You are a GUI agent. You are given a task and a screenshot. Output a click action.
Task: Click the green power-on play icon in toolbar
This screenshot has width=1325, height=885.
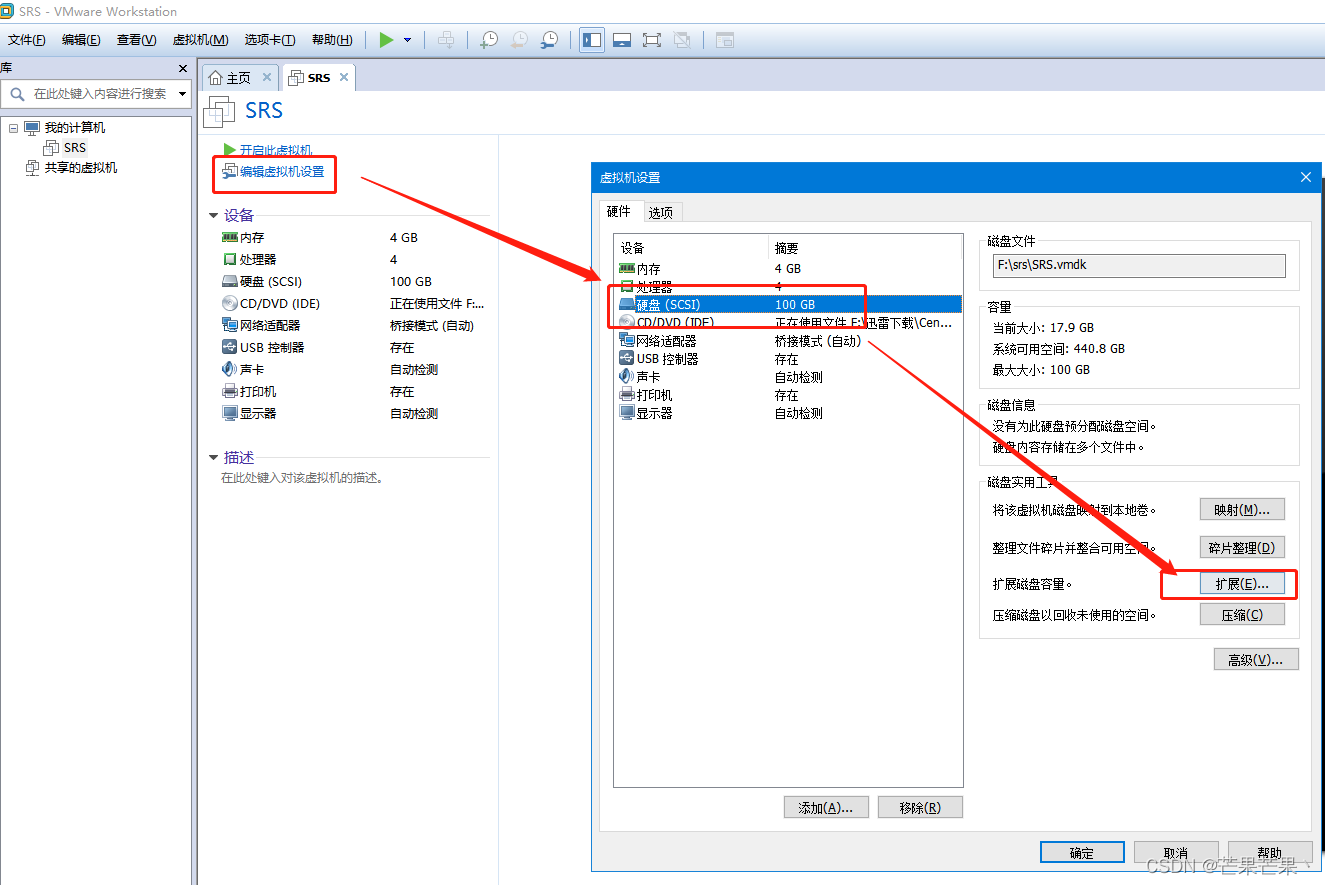[x=386, y=40]
